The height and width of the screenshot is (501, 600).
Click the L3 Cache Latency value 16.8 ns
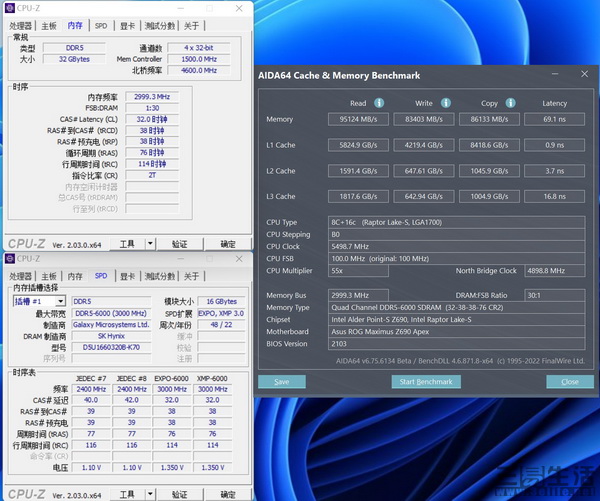[x=554, y=196]
